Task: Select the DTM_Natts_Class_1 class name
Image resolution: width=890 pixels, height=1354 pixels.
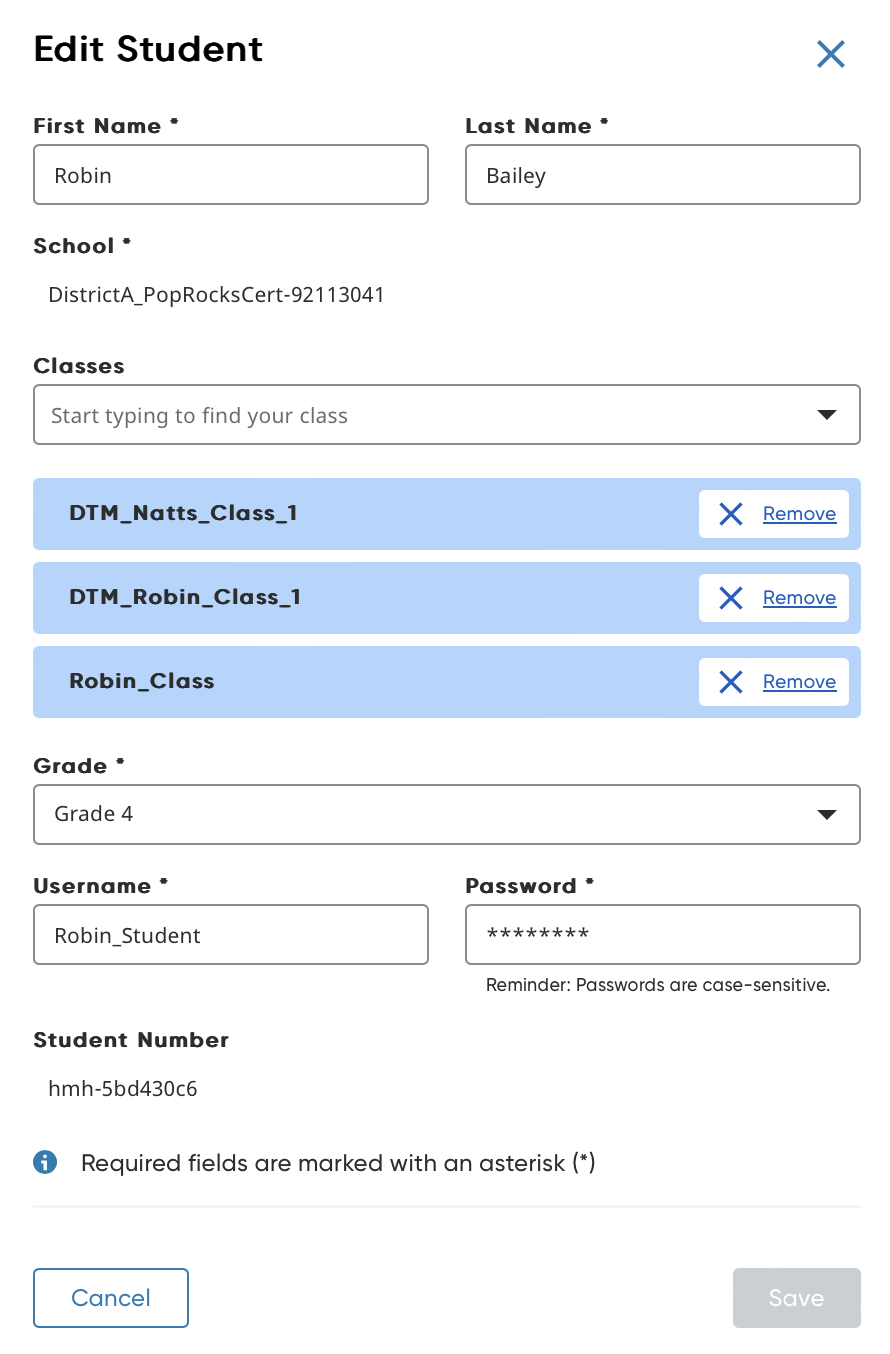Action: coord(183,514)
